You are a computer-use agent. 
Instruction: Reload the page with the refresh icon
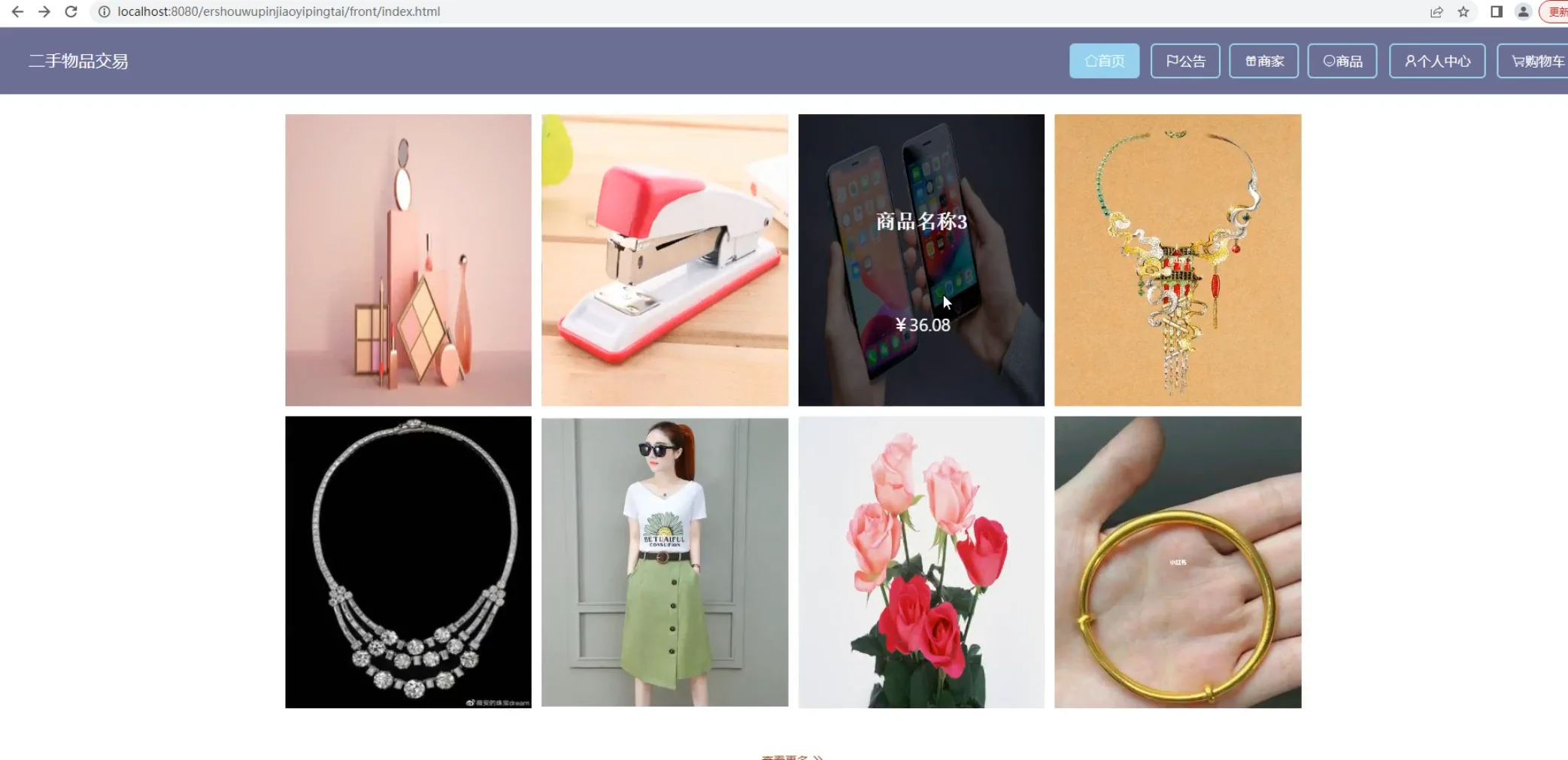(x=71, y=11)
